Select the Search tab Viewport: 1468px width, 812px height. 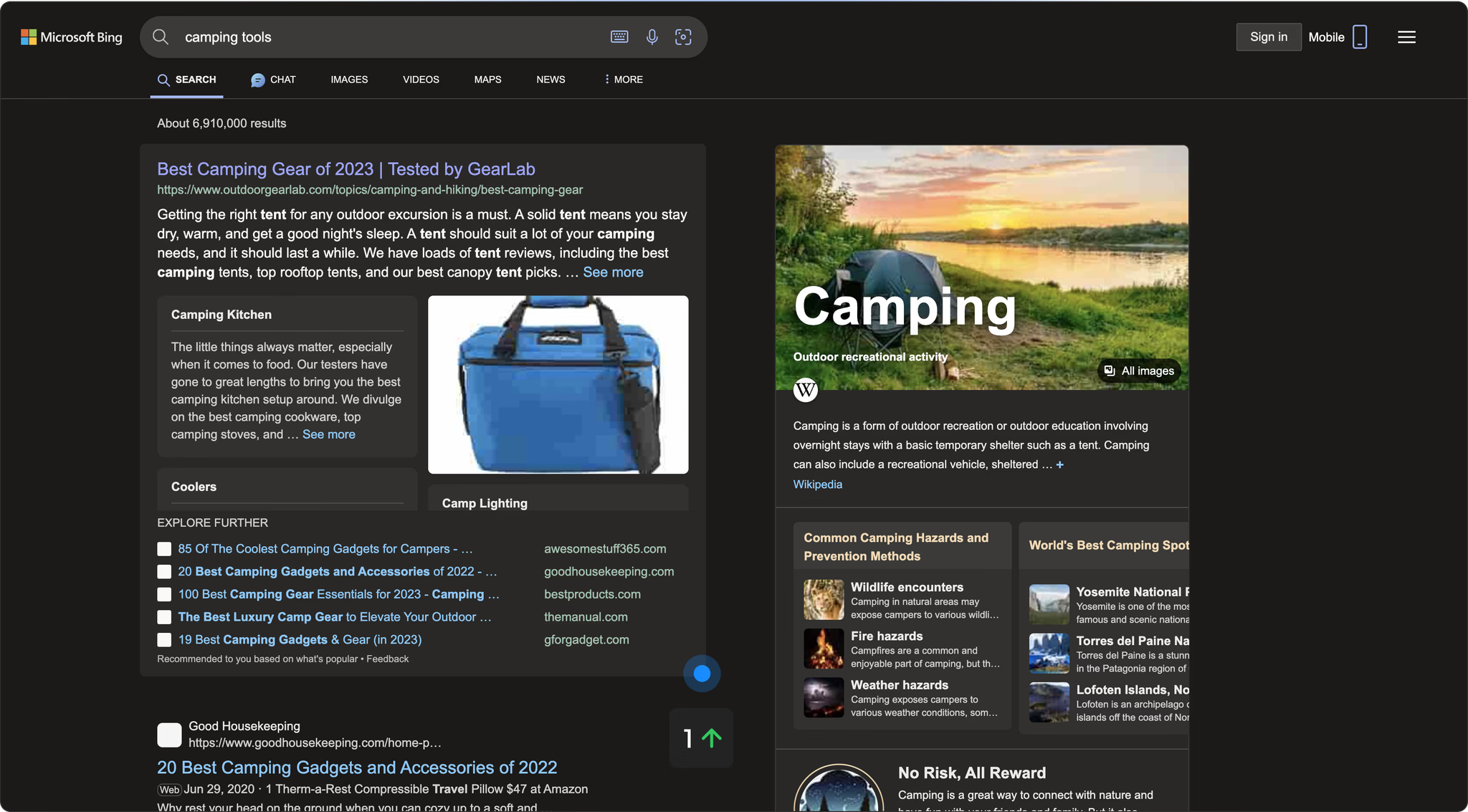[187, 80]
